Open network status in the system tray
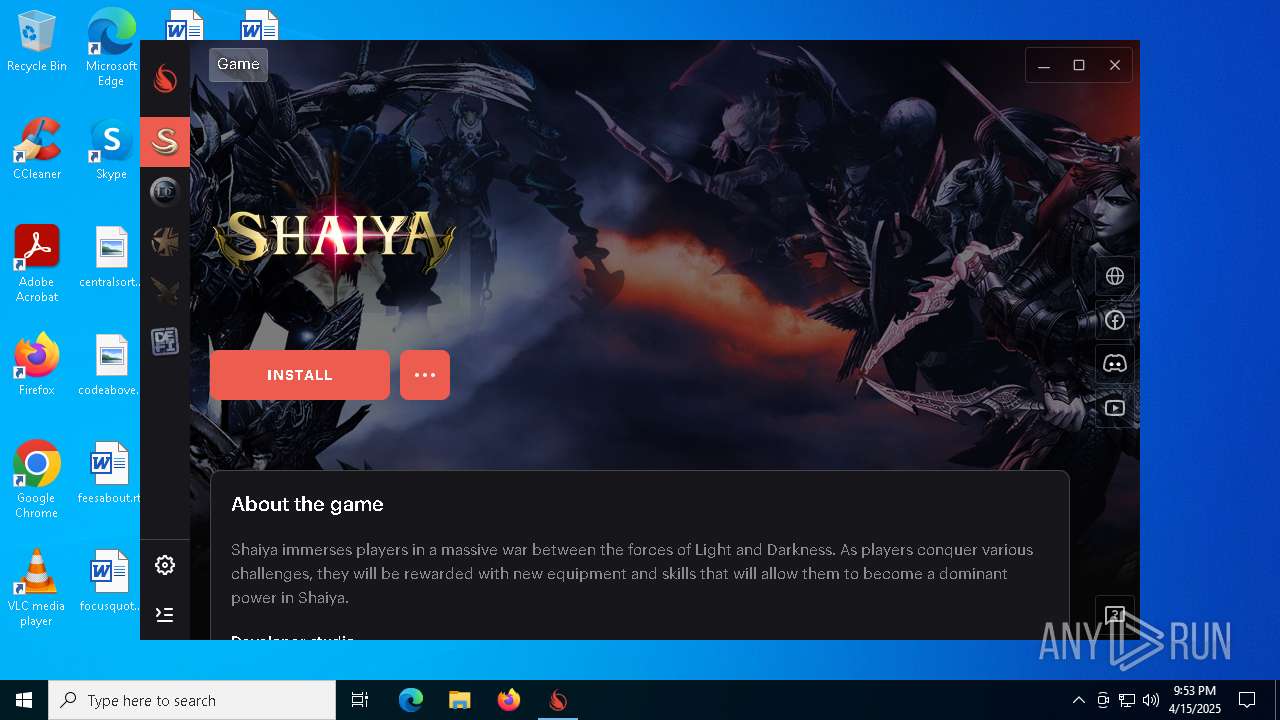The image size is (1280, 720). tap(1127, 700)
